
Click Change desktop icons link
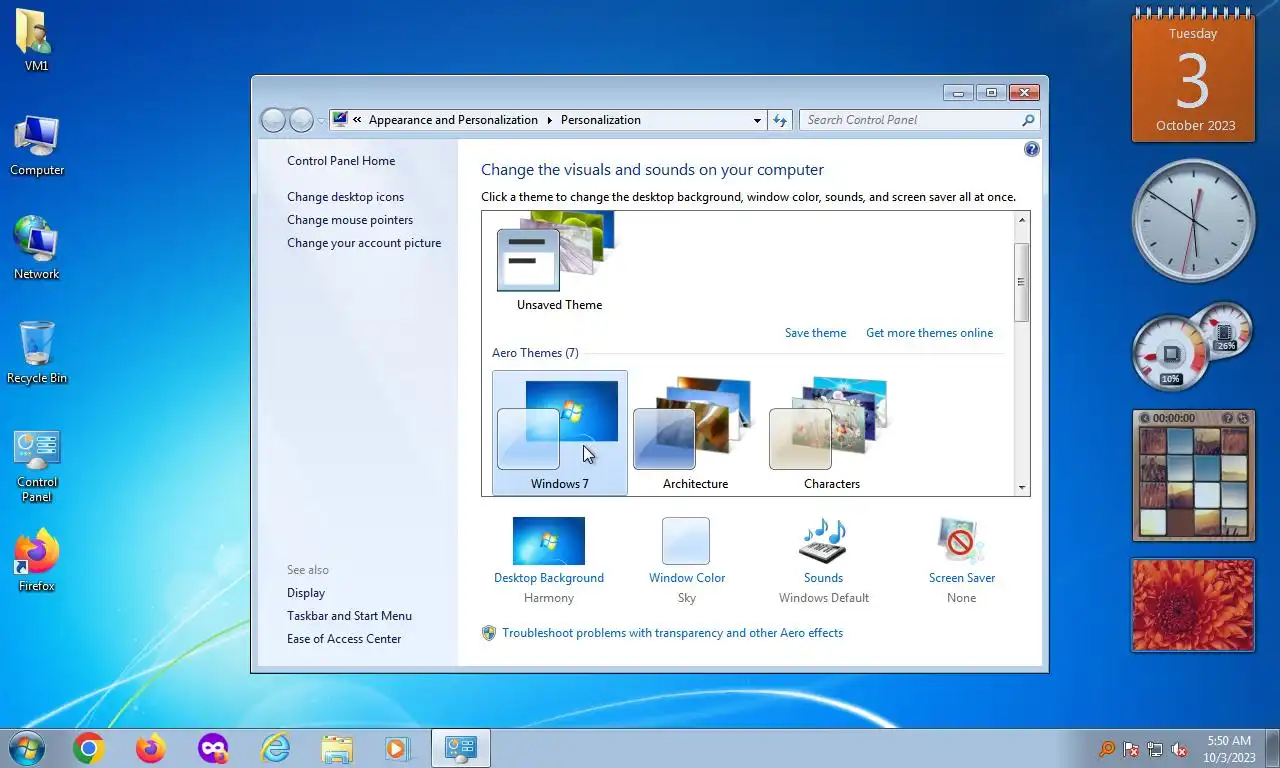point(346,197)
